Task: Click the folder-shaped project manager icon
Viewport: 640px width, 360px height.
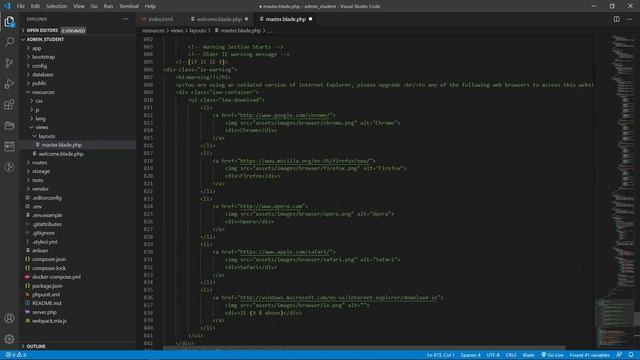Action: (x=9, y=125)
